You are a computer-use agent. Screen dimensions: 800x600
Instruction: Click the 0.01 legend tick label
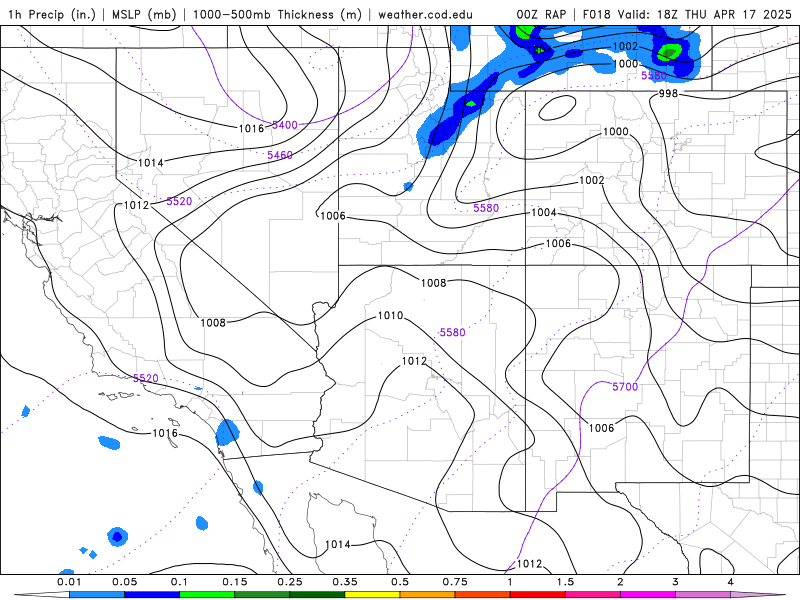pos(69,582)
